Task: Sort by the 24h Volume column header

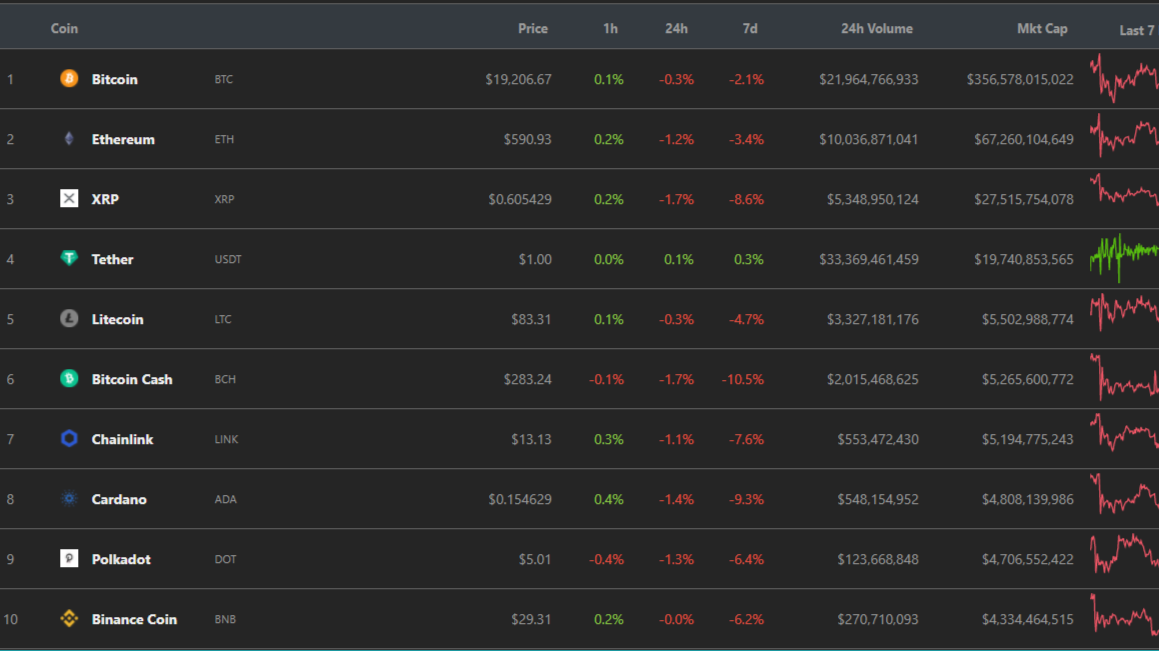Action: (x=877, y=29)
